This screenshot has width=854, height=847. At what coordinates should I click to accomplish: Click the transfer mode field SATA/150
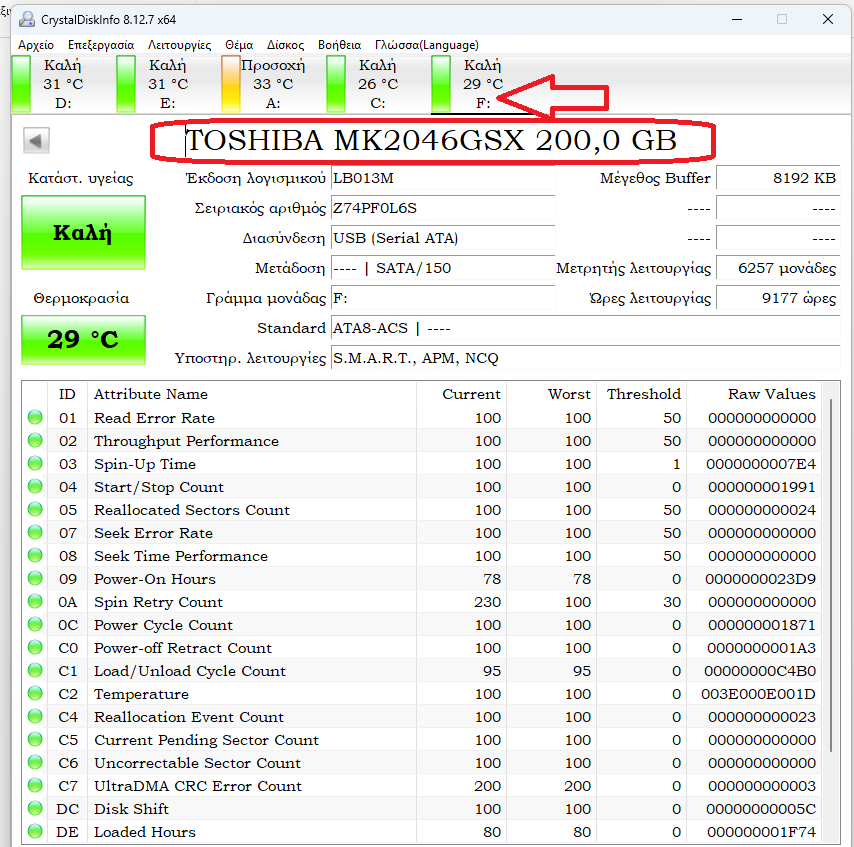443,268
